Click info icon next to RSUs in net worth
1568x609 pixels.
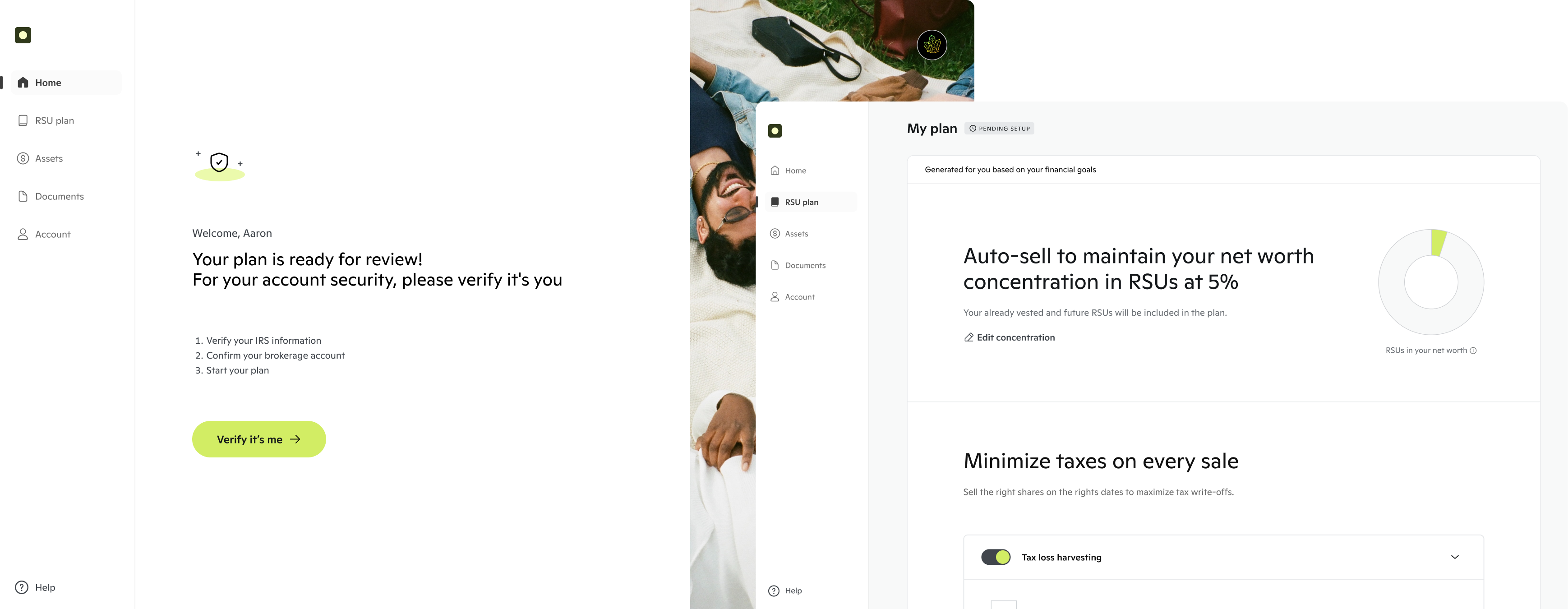coord(1473,350)
